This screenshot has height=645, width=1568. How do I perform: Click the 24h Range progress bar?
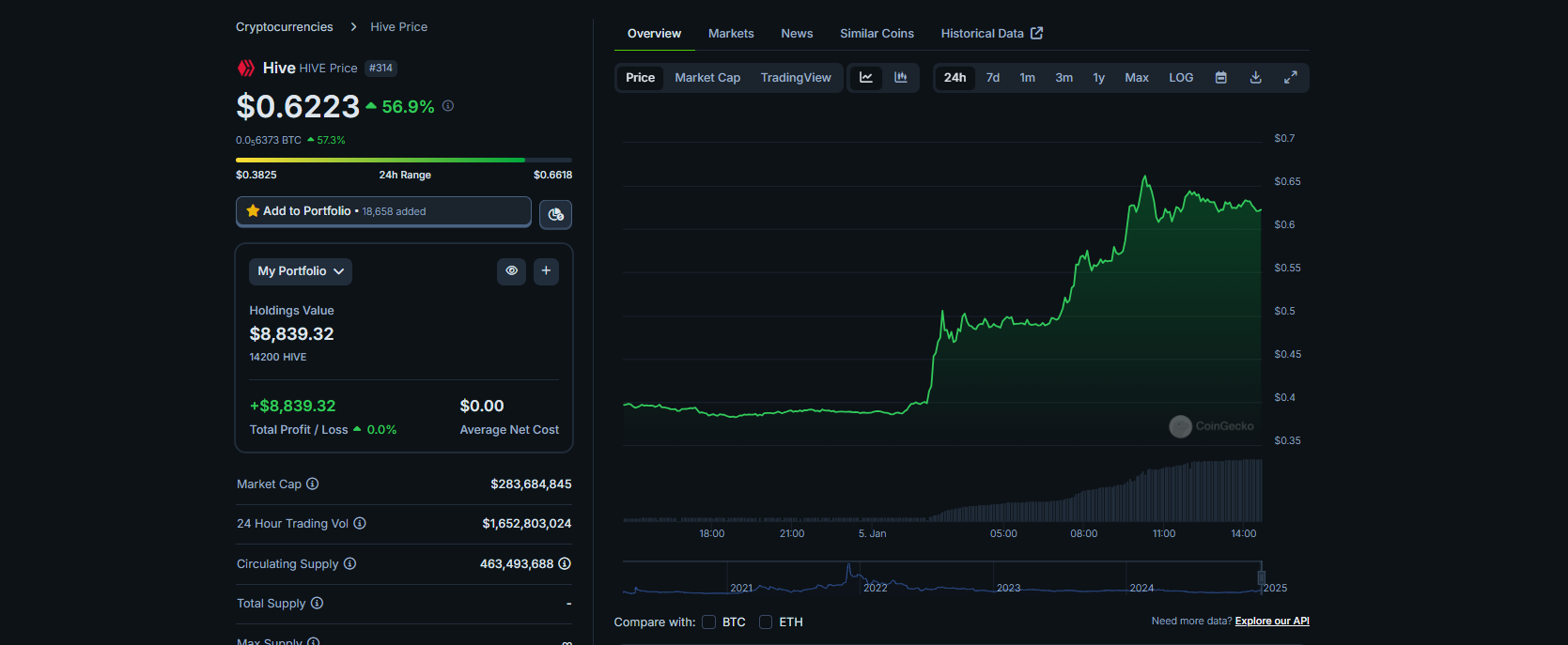point(404,160)
